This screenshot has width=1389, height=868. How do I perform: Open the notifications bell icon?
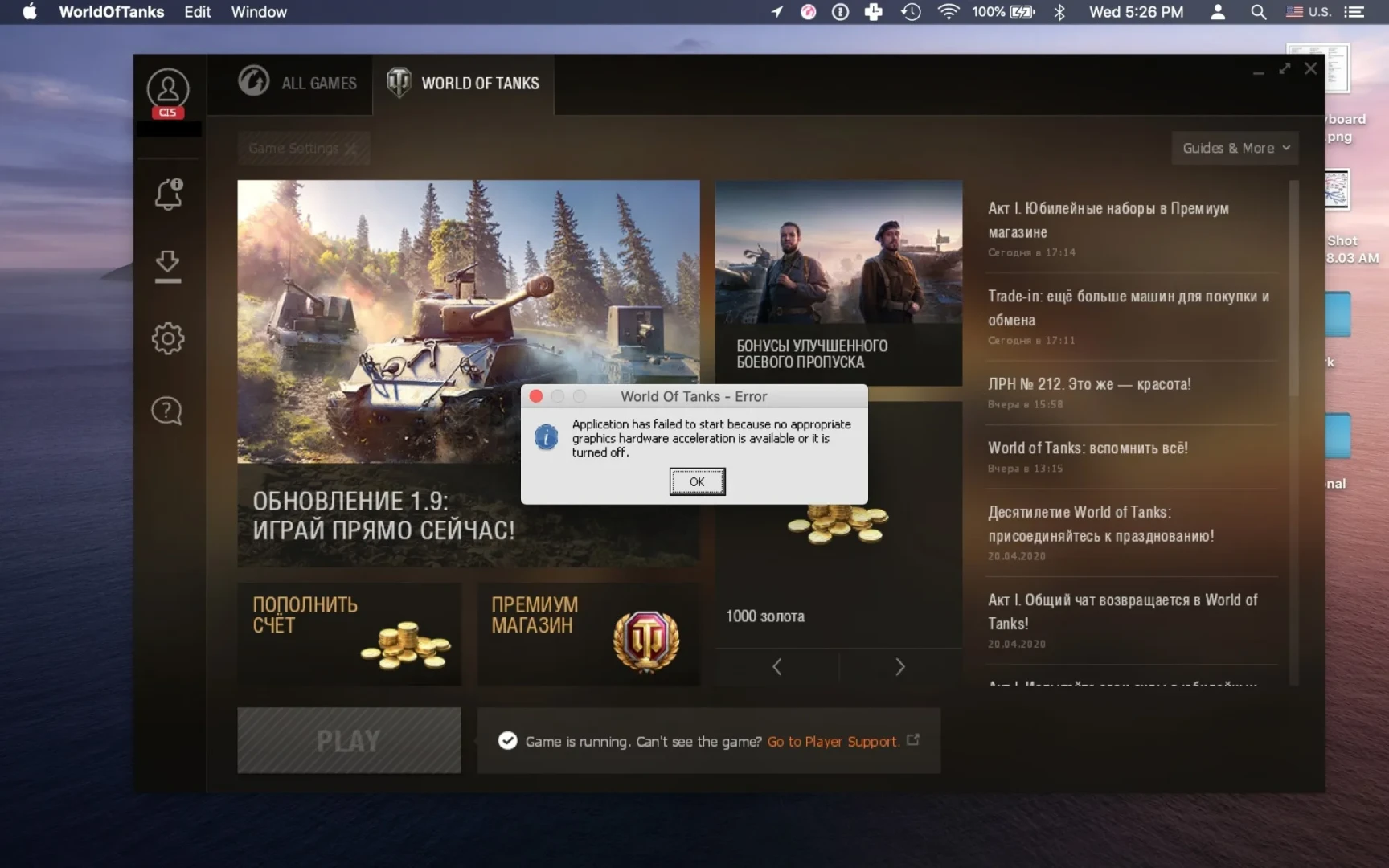pyautogui.click(x=168, y=194)
